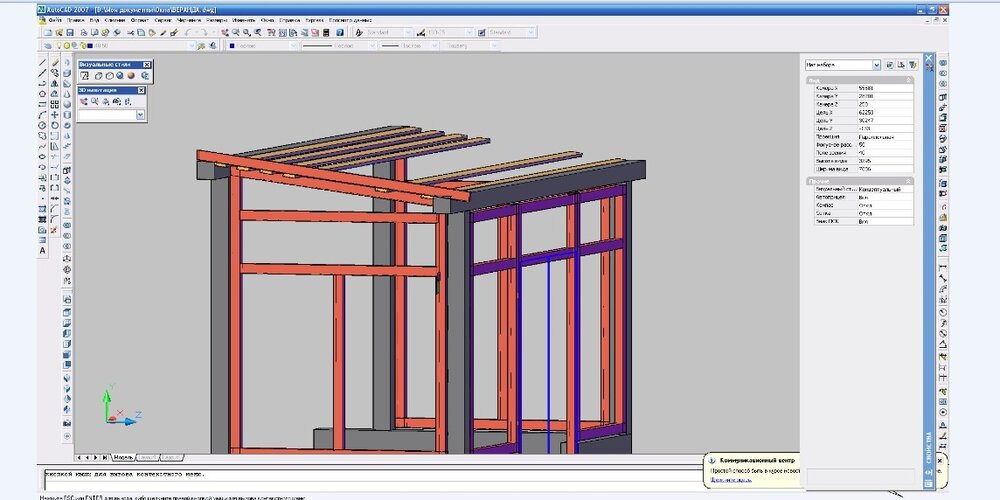This screenshot has height=500, width=1000.
Task: Expand the 'No selection' object dropdown in Properties
Action: [x=876, y=64]
